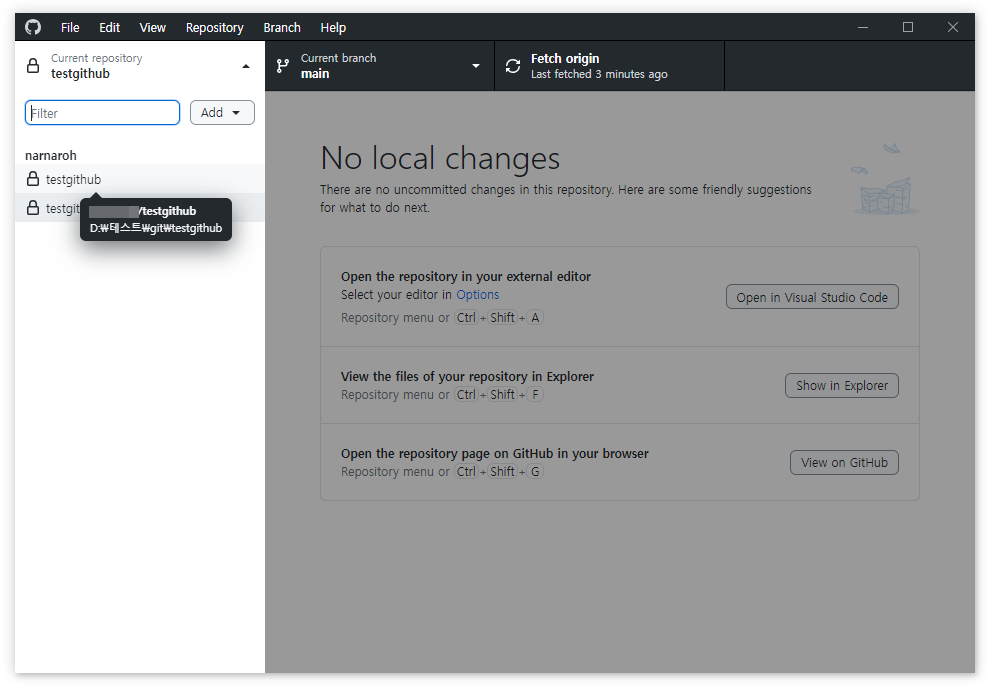Click 'View the files of your repository' title
The image size is (993, 689).
pyautogui.click(x=467, y=377)
